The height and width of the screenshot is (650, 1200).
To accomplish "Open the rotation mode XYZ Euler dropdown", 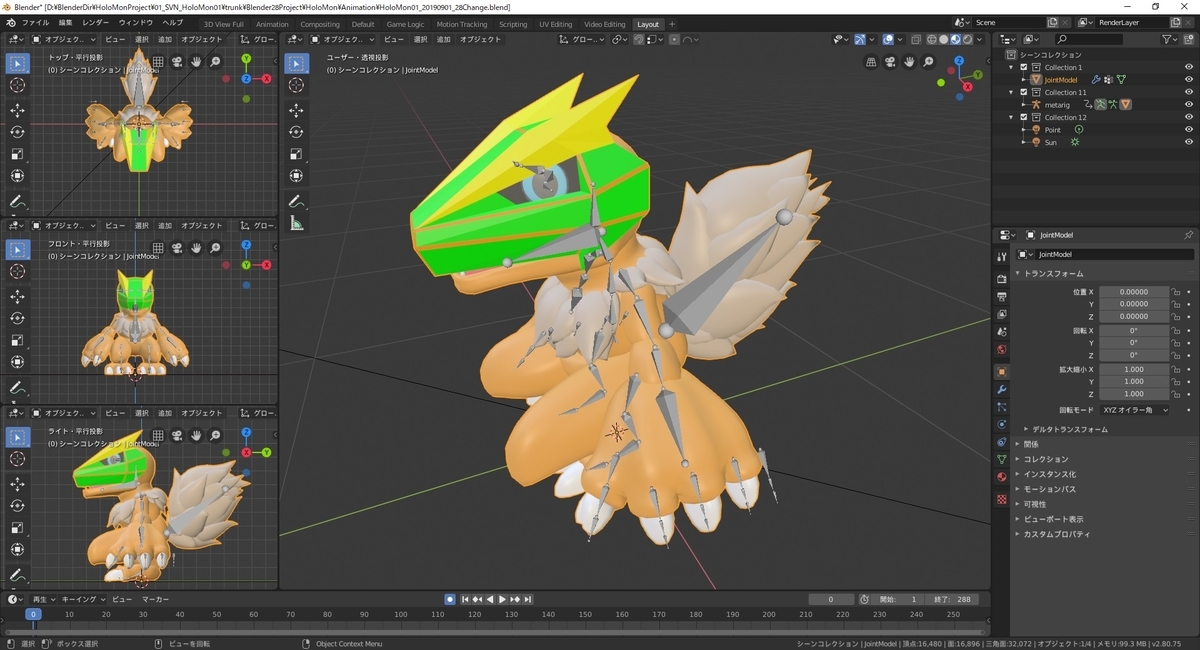I will (x=1134, y=410).
